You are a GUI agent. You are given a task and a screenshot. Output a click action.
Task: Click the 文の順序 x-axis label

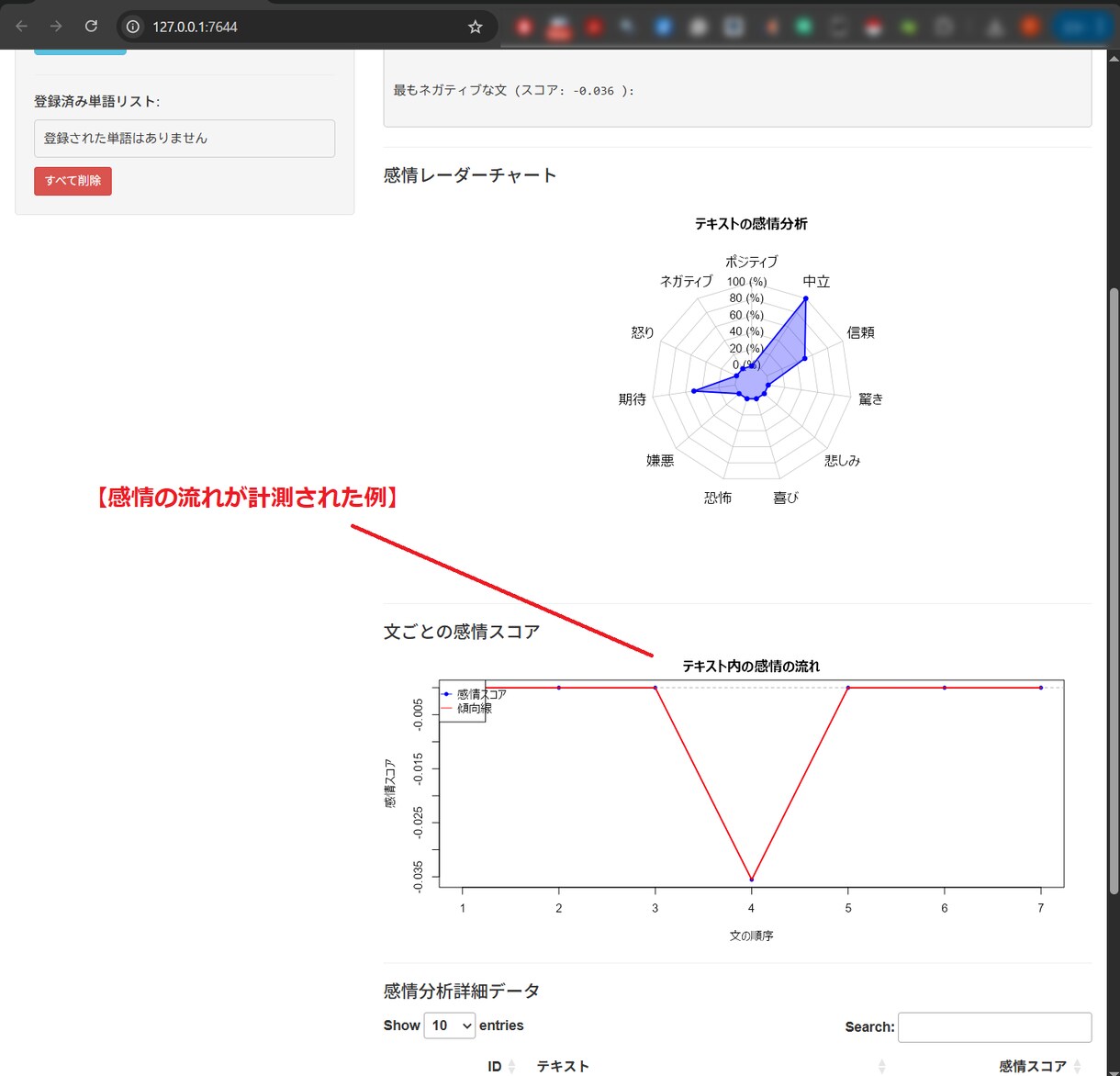[x=751, y=936]
